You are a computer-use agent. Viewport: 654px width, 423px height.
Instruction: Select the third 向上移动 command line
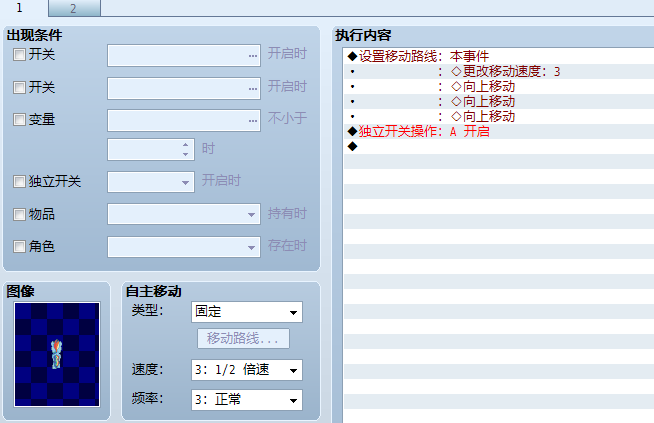click(499, 116)
